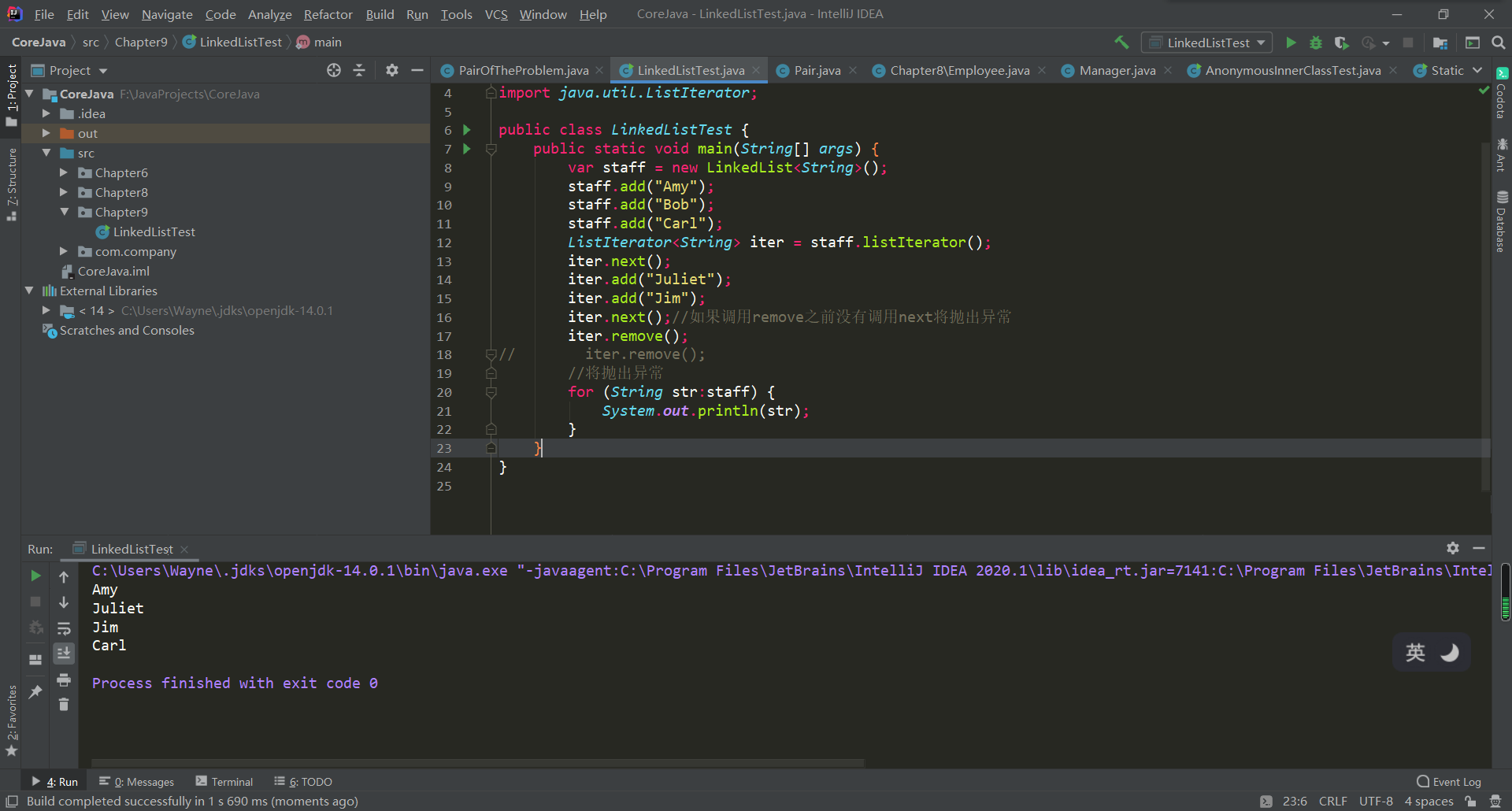Run LinkedListTest with the green play button
Viewport: 1512px width, 811px height.
point(1291,43)
